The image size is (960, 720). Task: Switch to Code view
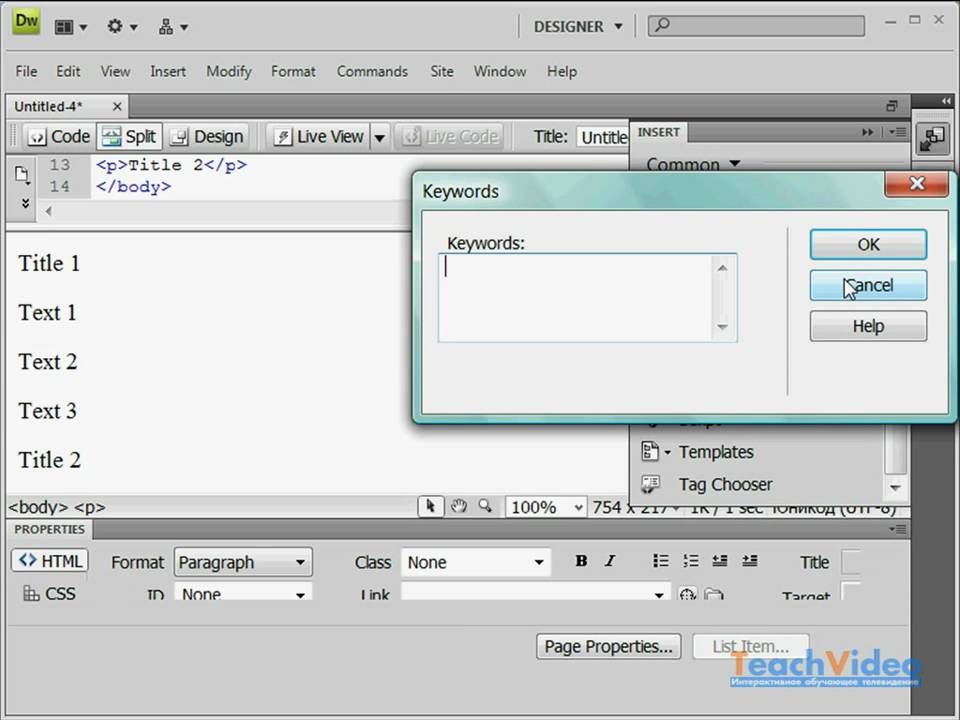59,137
